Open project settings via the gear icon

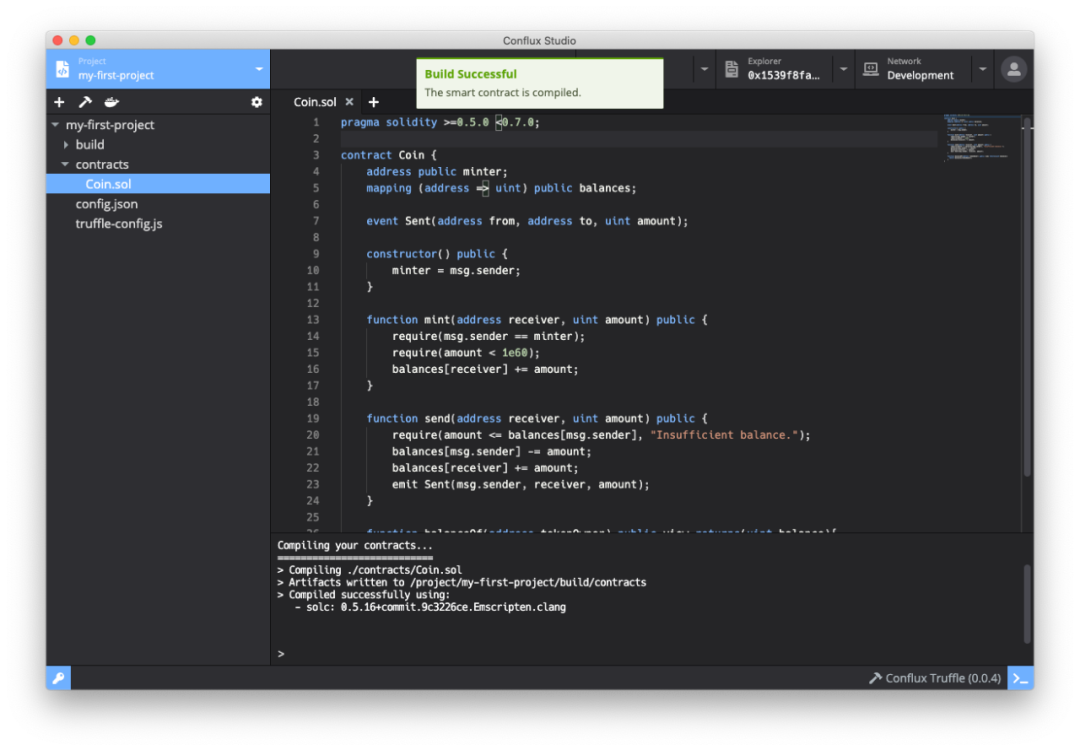[256, 102]
